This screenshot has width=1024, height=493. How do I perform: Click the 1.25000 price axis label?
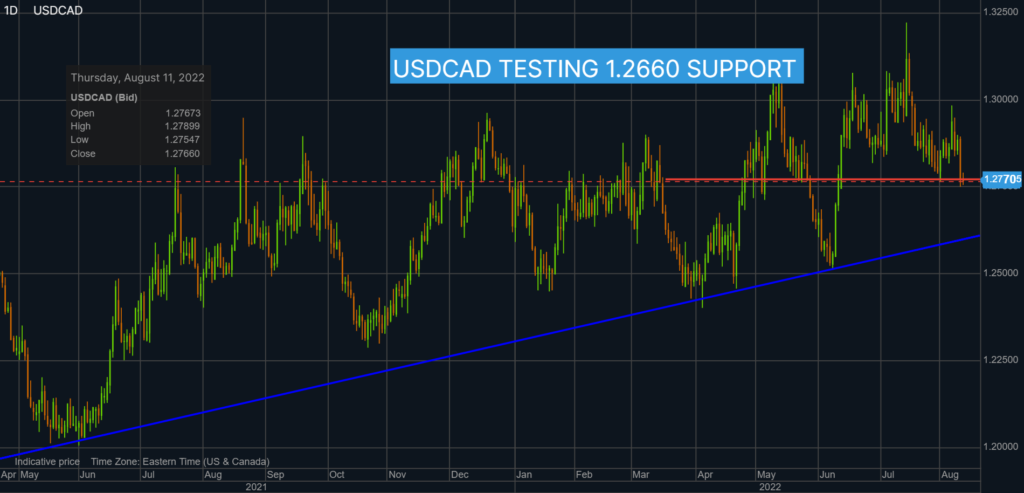[x=1002, y=273]
